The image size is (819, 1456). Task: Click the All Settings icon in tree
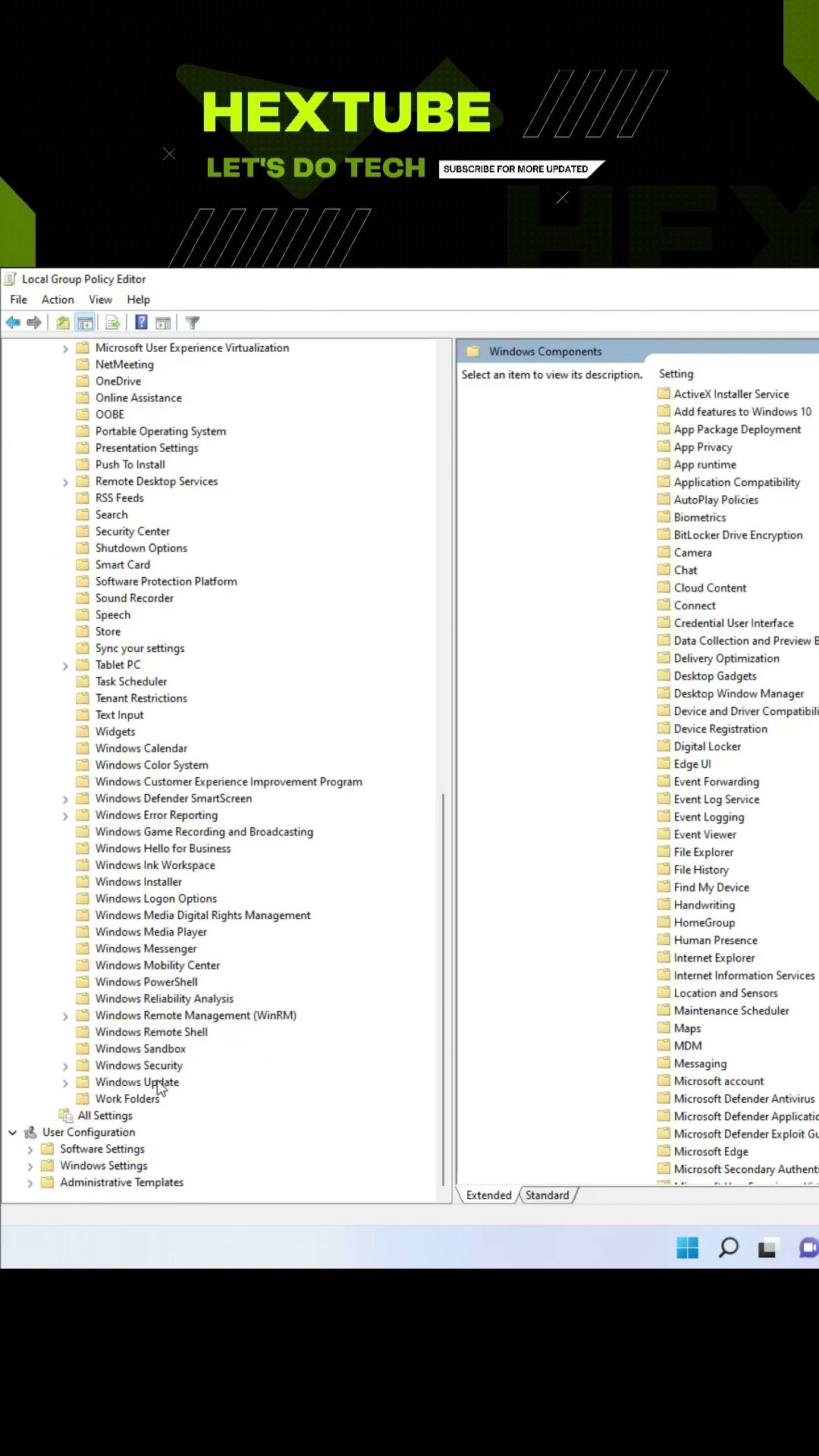pos(66,1116)
